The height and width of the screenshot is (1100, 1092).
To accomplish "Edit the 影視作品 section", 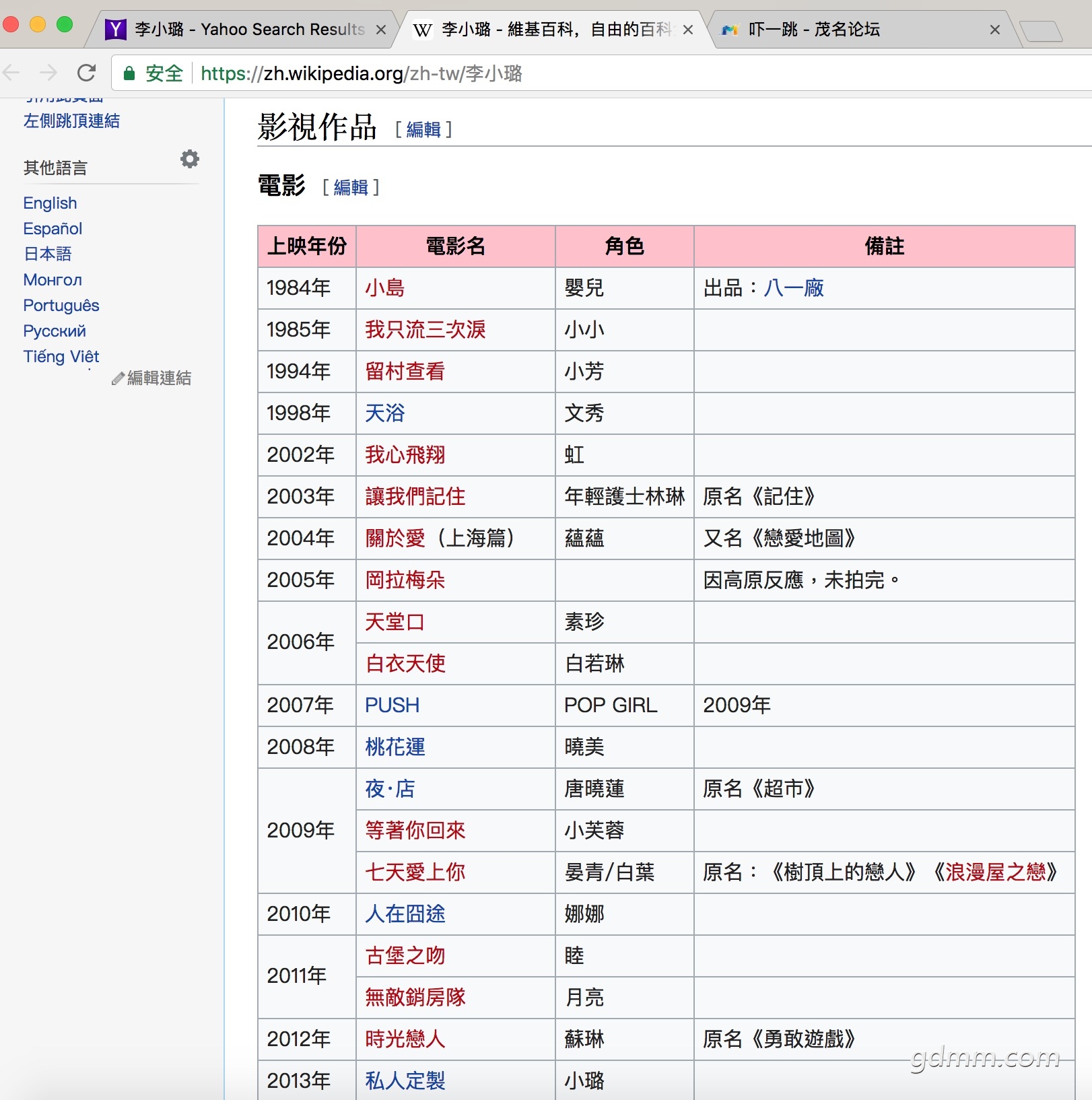I will point(423,129).
